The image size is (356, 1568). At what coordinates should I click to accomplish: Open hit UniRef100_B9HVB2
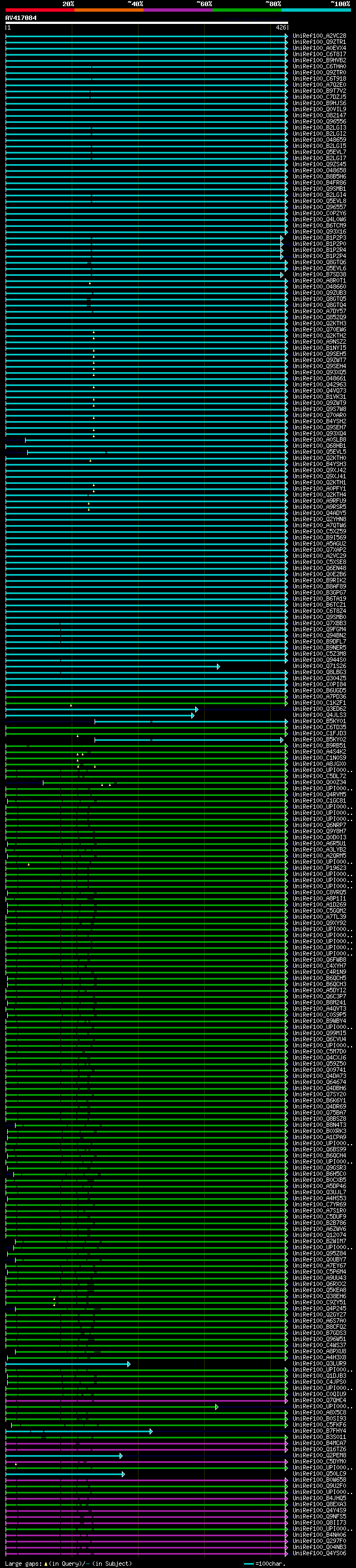319,60
